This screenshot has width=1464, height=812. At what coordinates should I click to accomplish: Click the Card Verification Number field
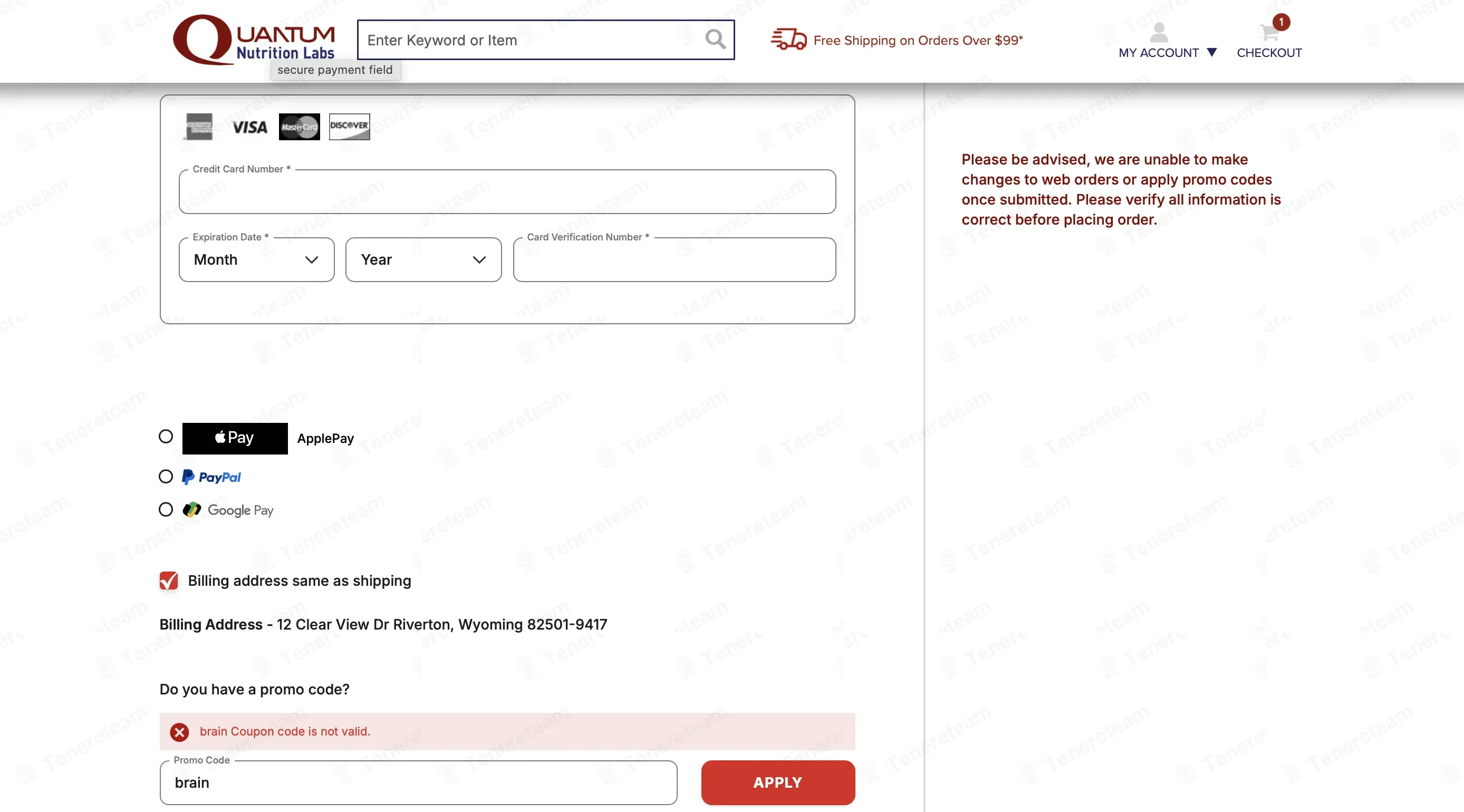[674, 259]
